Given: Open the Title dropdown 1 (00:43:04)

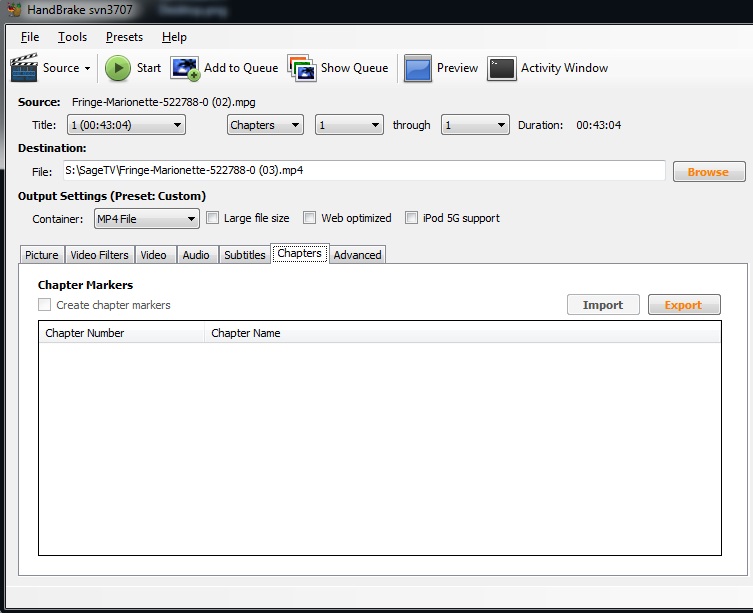Looking at the screenshot, I should (x=126, y=125).
